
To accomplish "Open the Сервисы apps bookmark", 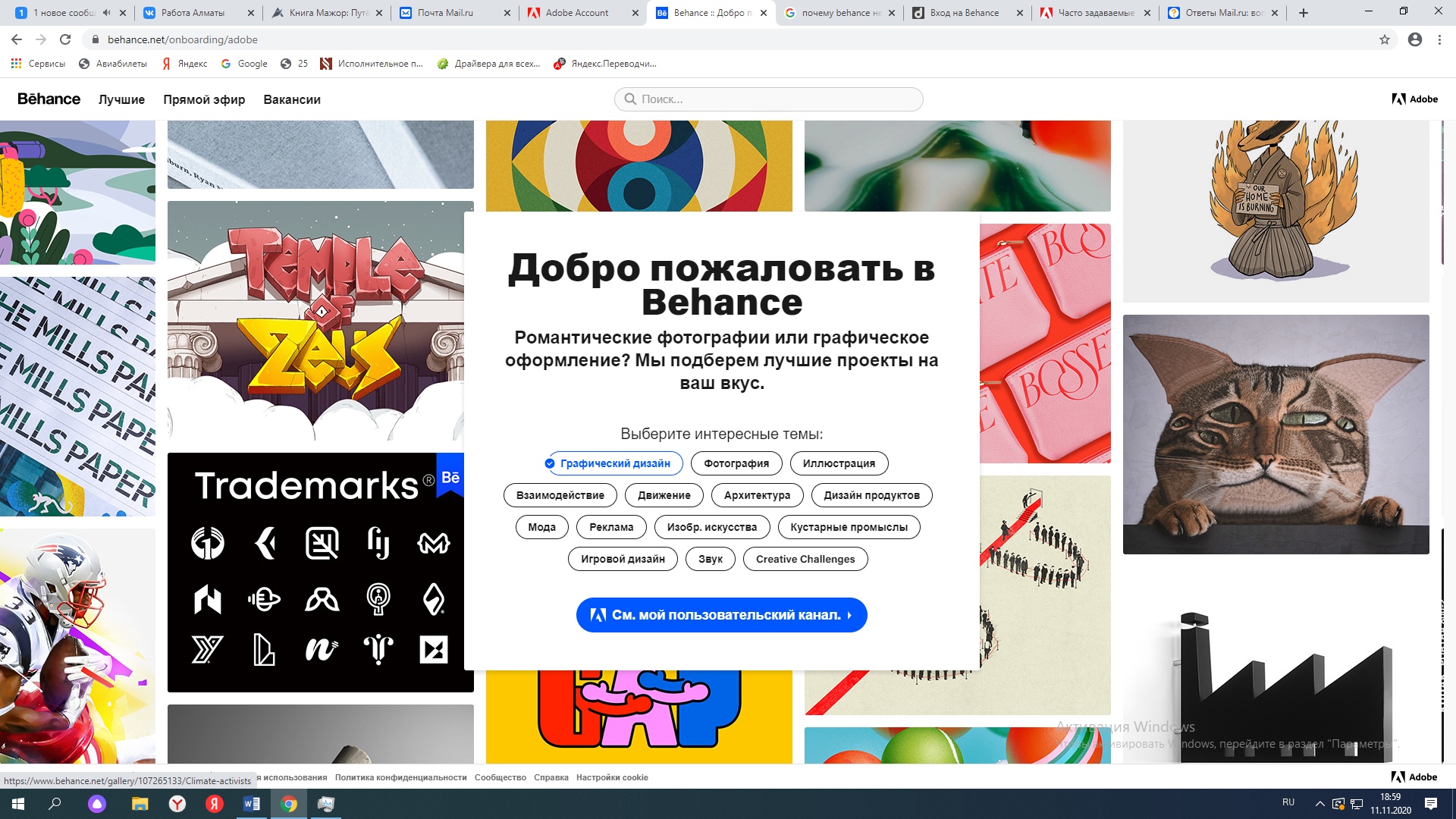I will click(x=38, y=64).
